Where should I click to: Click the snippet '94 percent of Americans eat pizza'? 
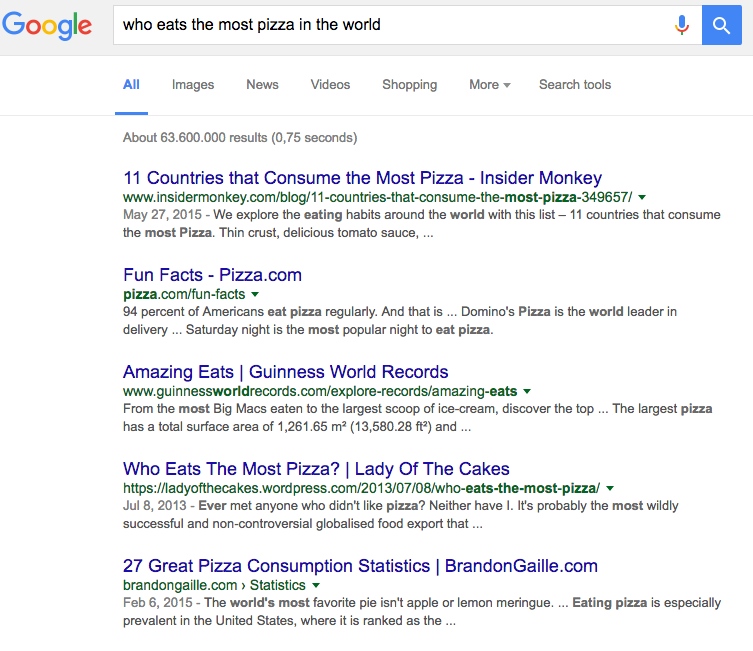[400, 321]
